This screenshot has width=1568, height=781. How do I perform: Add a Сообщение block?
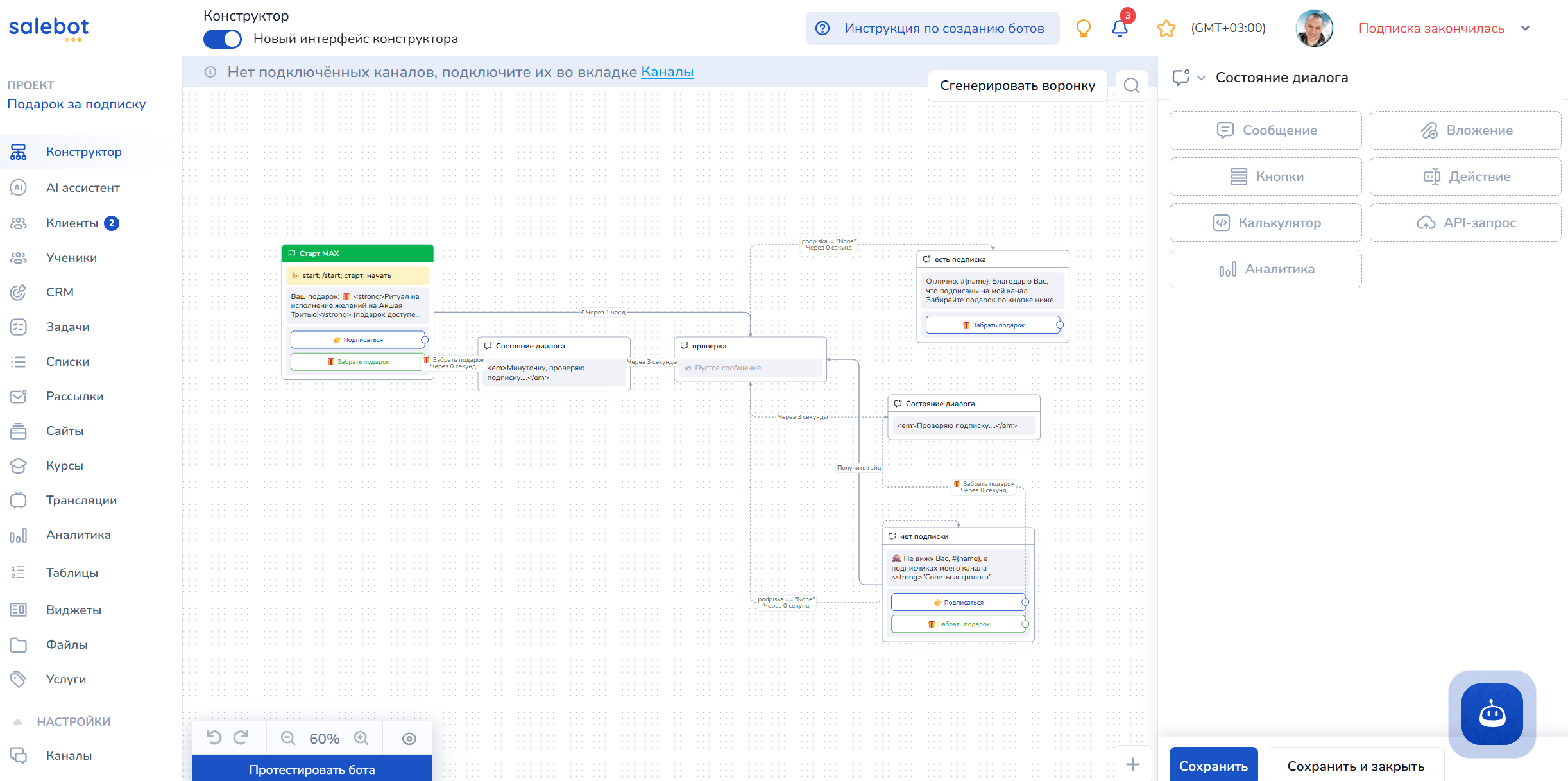tap(1265, 130)
